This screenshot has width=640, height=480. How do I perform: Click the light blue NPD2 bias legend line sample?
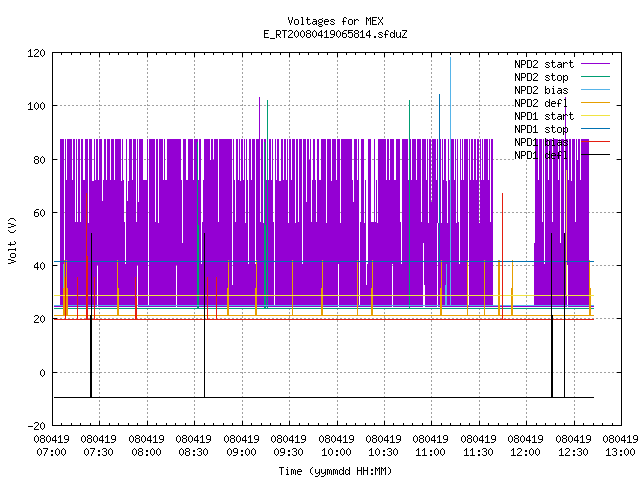coord(595,89)
